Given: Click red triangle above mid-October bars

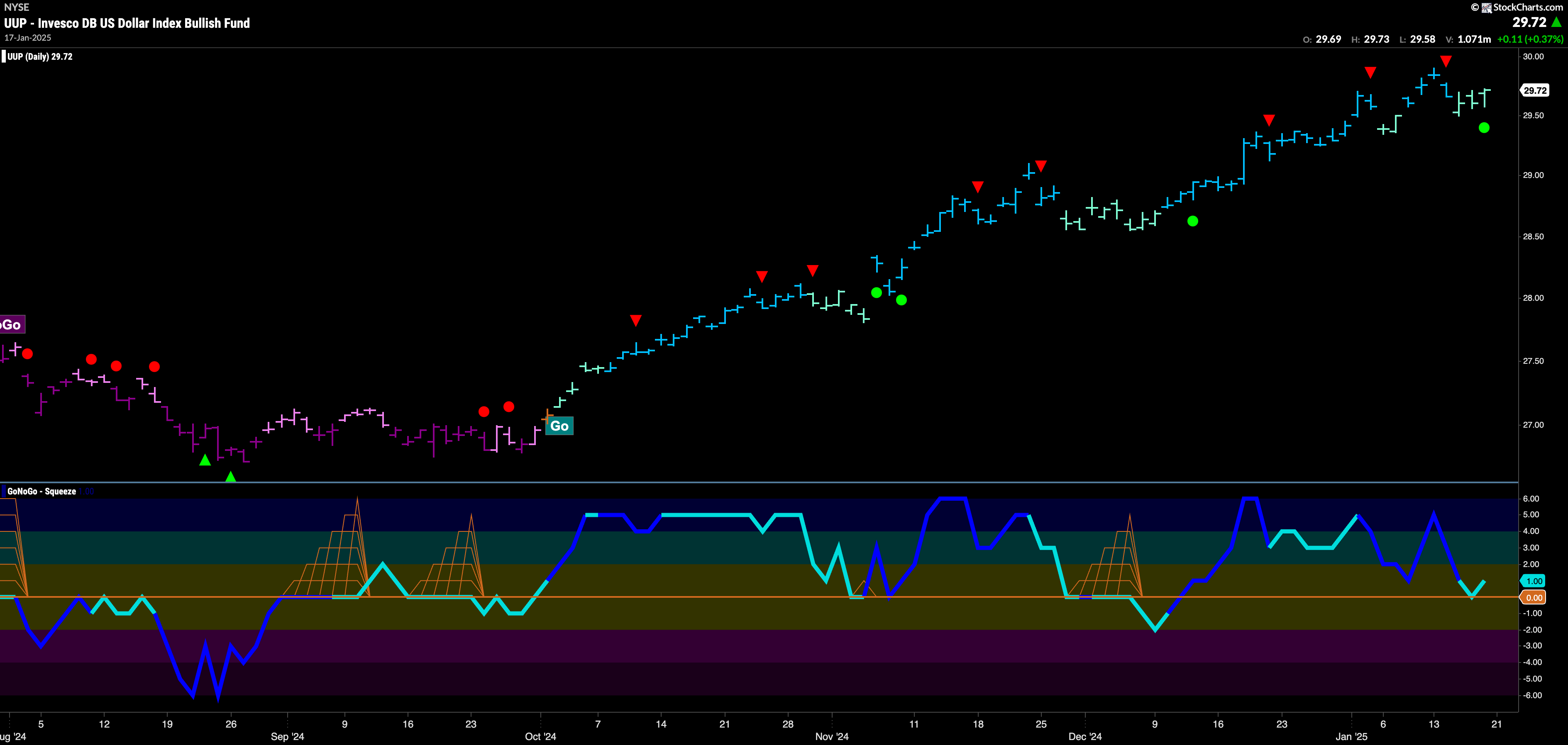Looking at the screenshot, I should click(635, 320).
